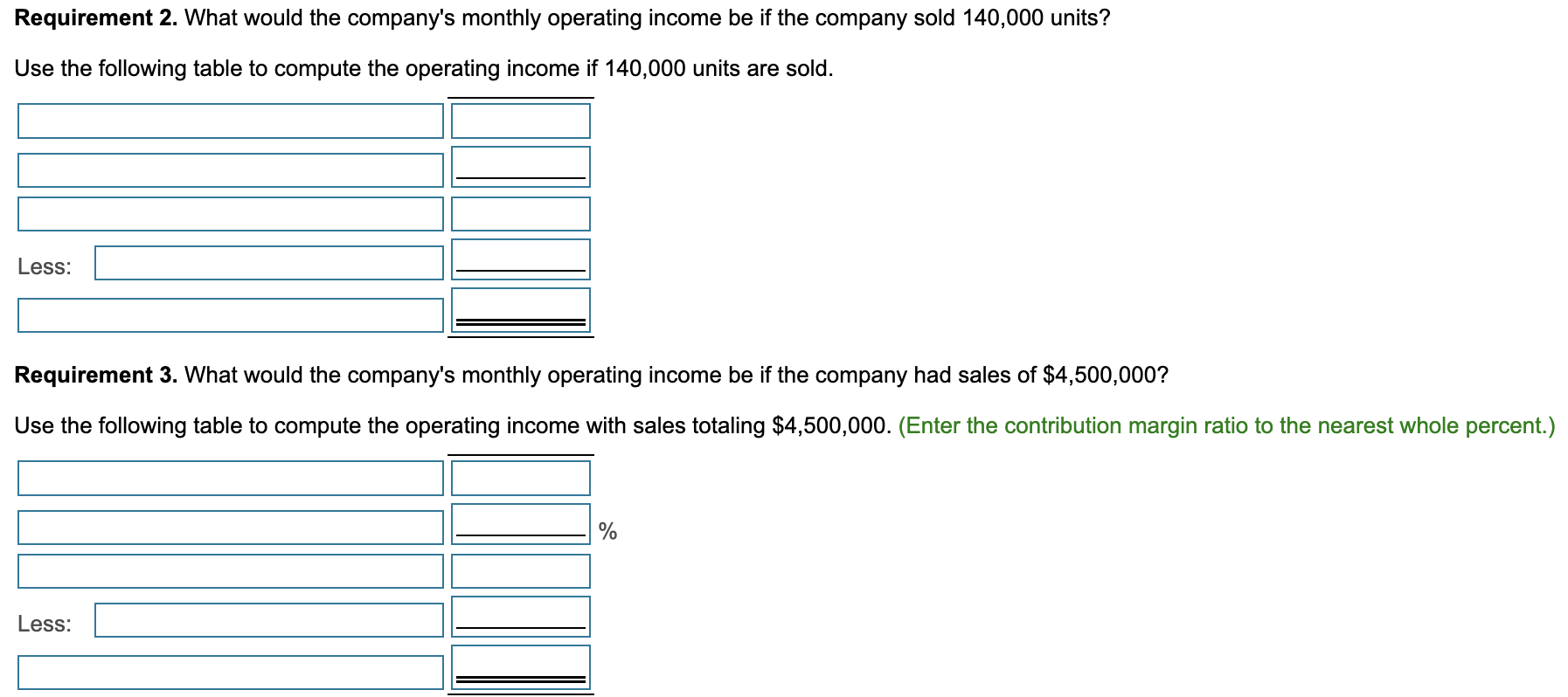
Task: Select the amount field beside Less in Requirement 3
Action: pos(520,616)
